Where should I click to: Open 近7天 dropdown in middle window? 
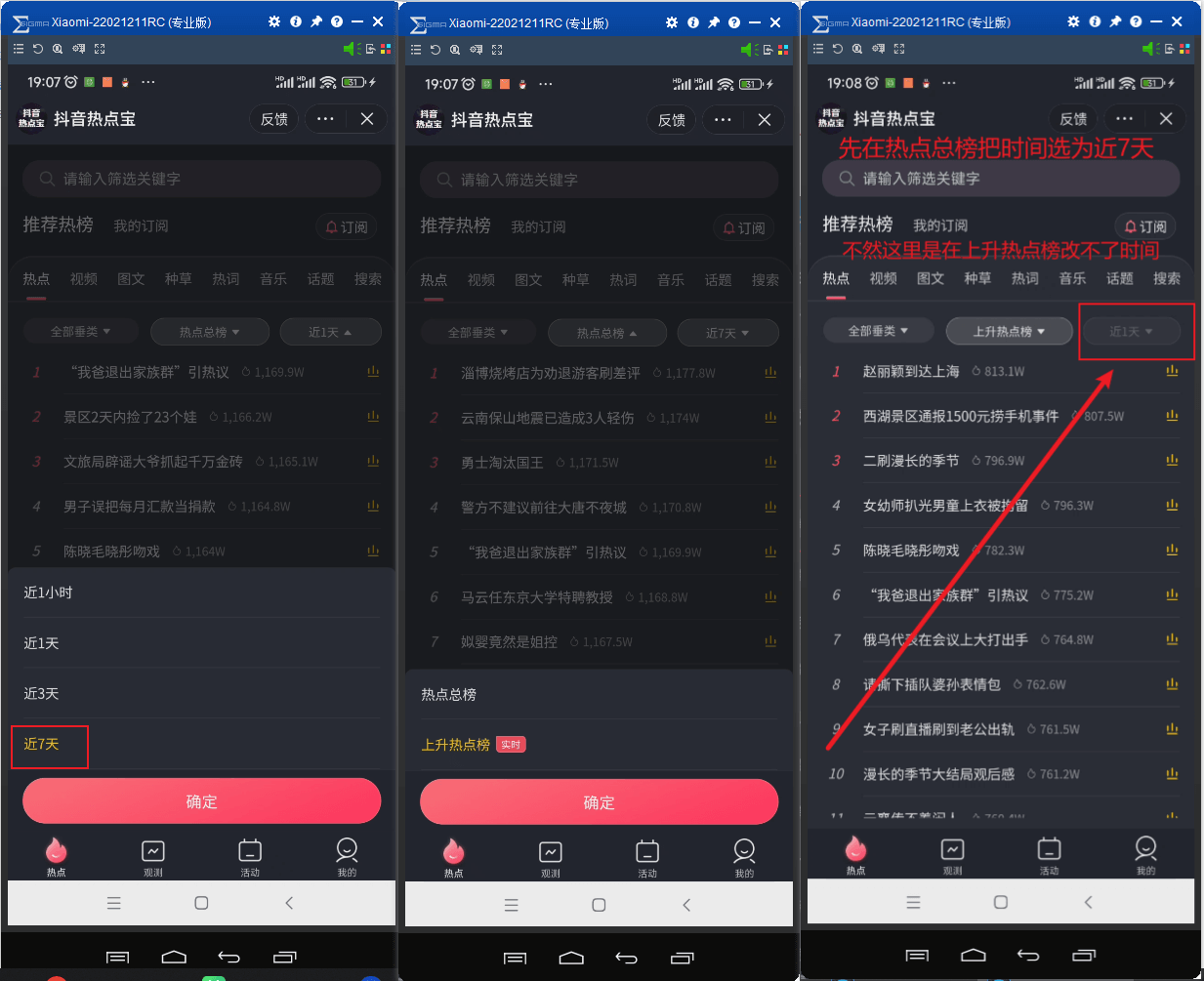pyautogui.click(x=727, y=333)
